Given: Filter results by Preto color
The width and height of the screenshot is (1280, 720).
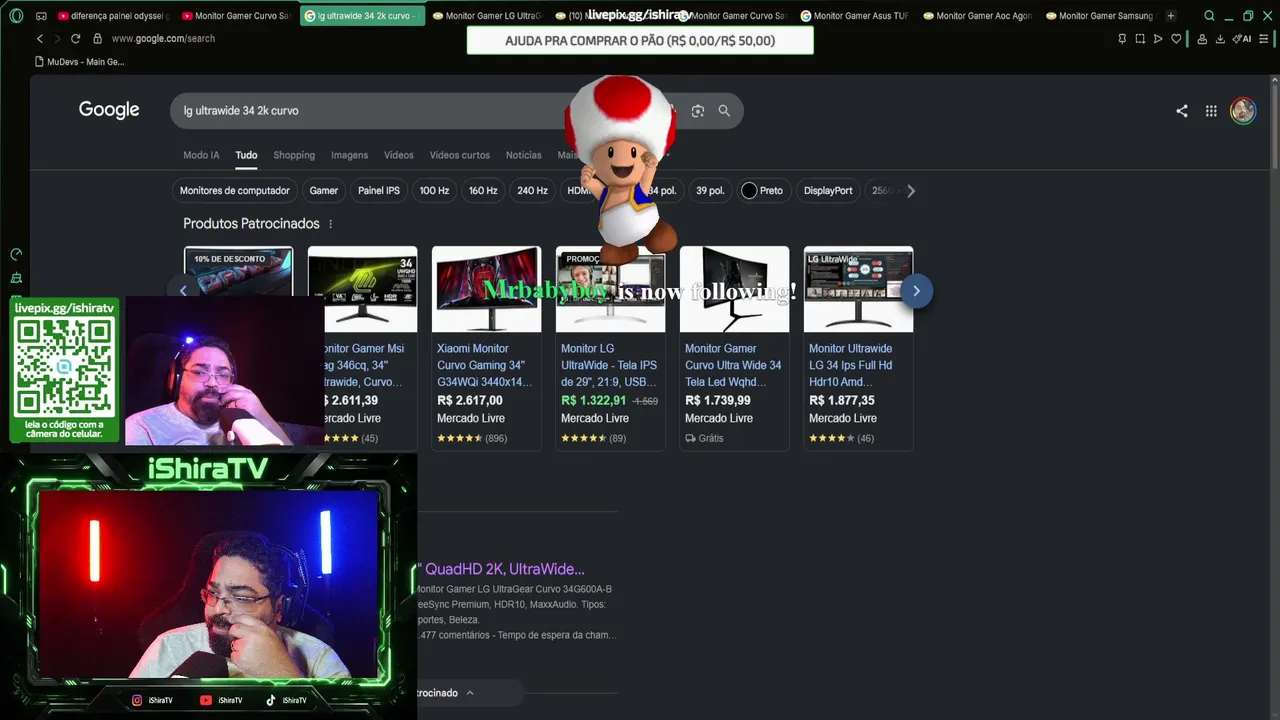Looking at the screenshot, I should click(x=762, y=191).
